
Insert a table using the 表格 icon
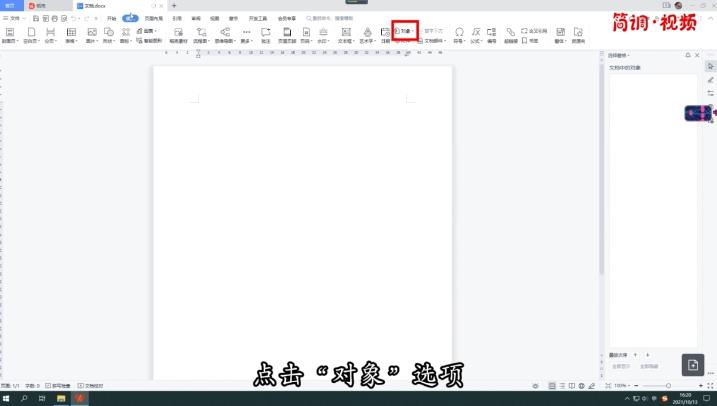coord(71,35)
